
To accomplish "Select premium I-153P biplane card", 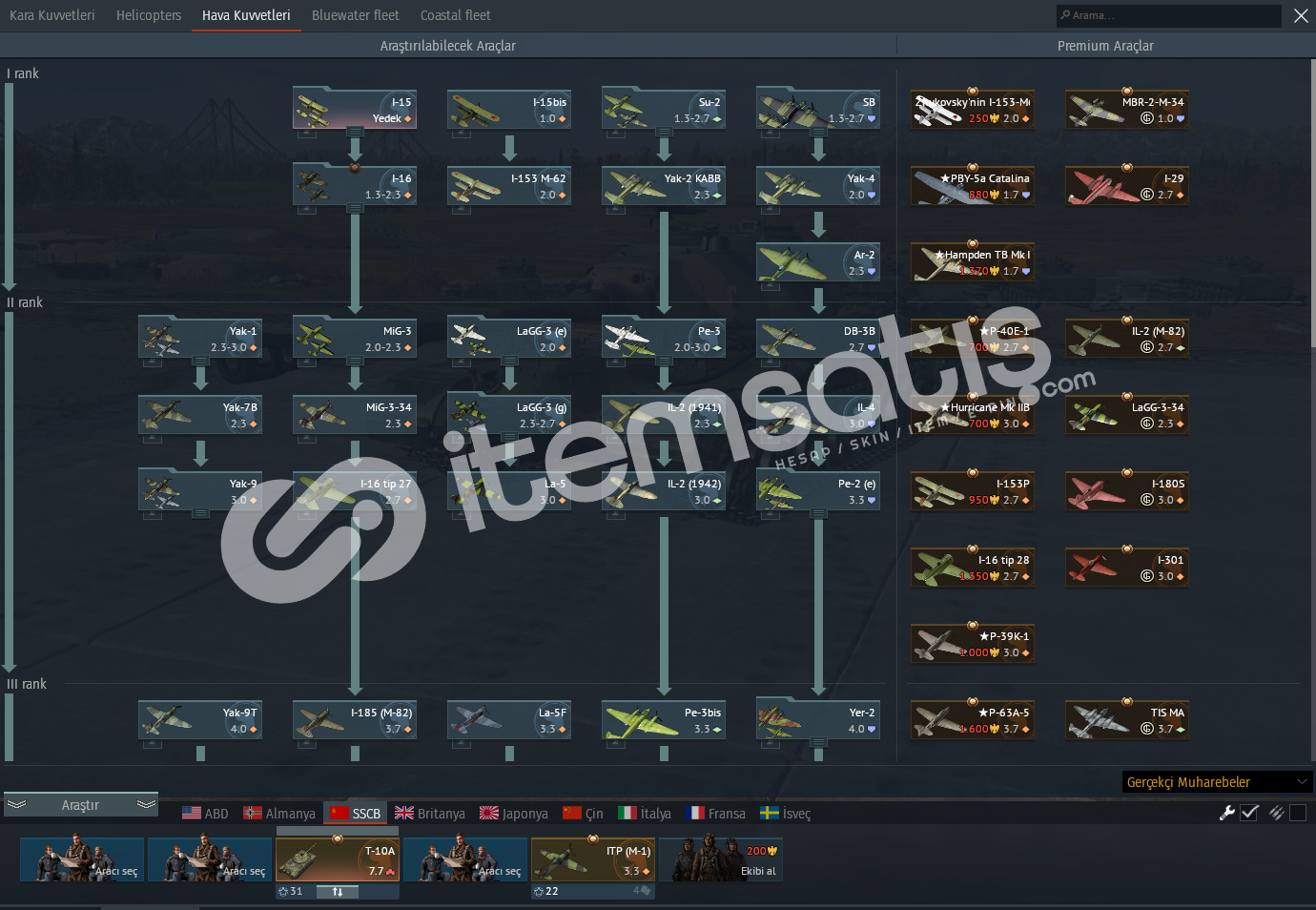I will tap(973, 492).
